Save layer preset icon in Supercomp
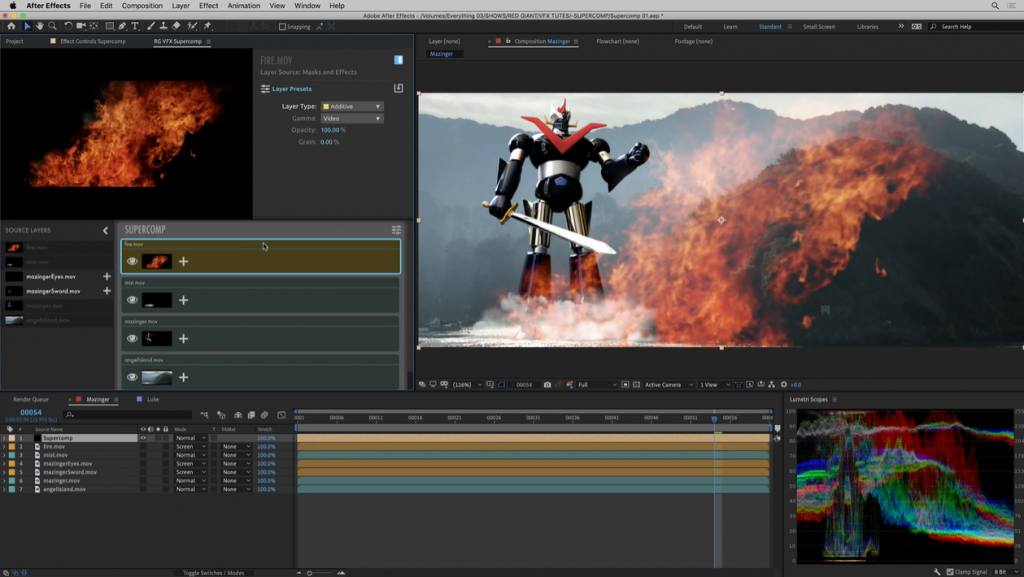The image size is (1024, 577). click(398, 88)
